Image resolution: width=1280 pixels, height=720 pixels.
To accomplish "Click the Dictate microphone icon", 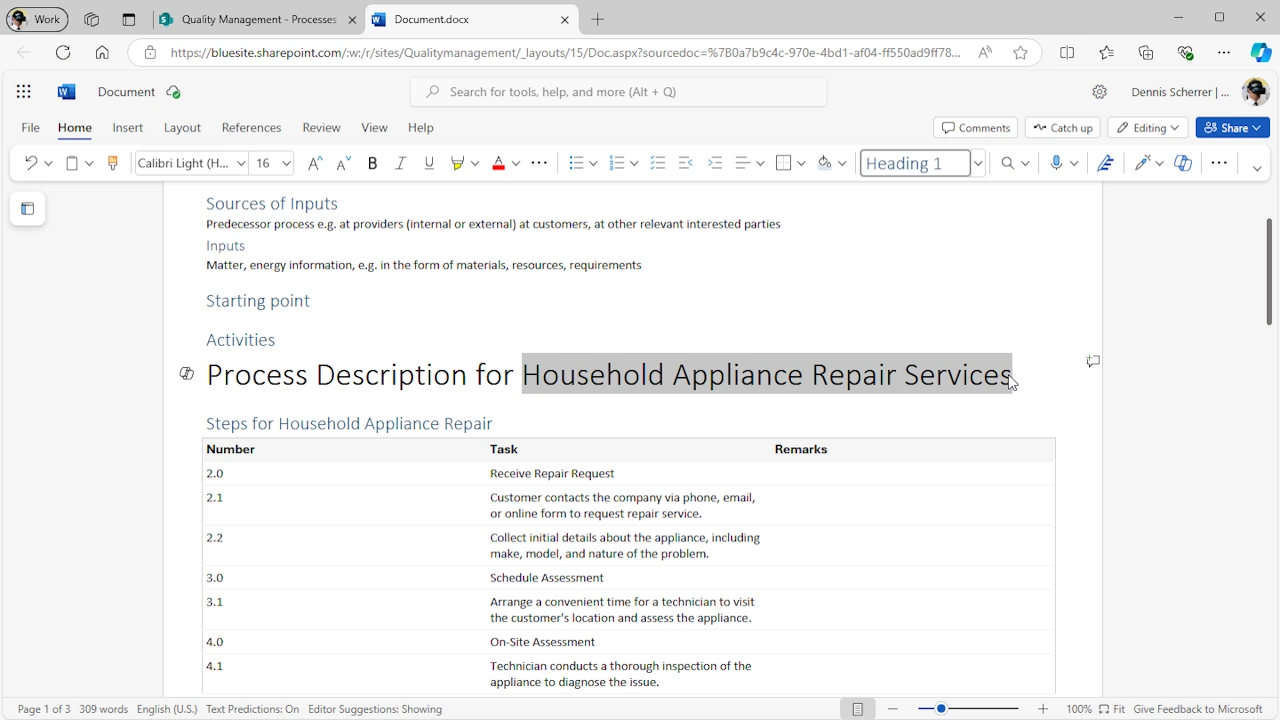I will coord(1056,163).
